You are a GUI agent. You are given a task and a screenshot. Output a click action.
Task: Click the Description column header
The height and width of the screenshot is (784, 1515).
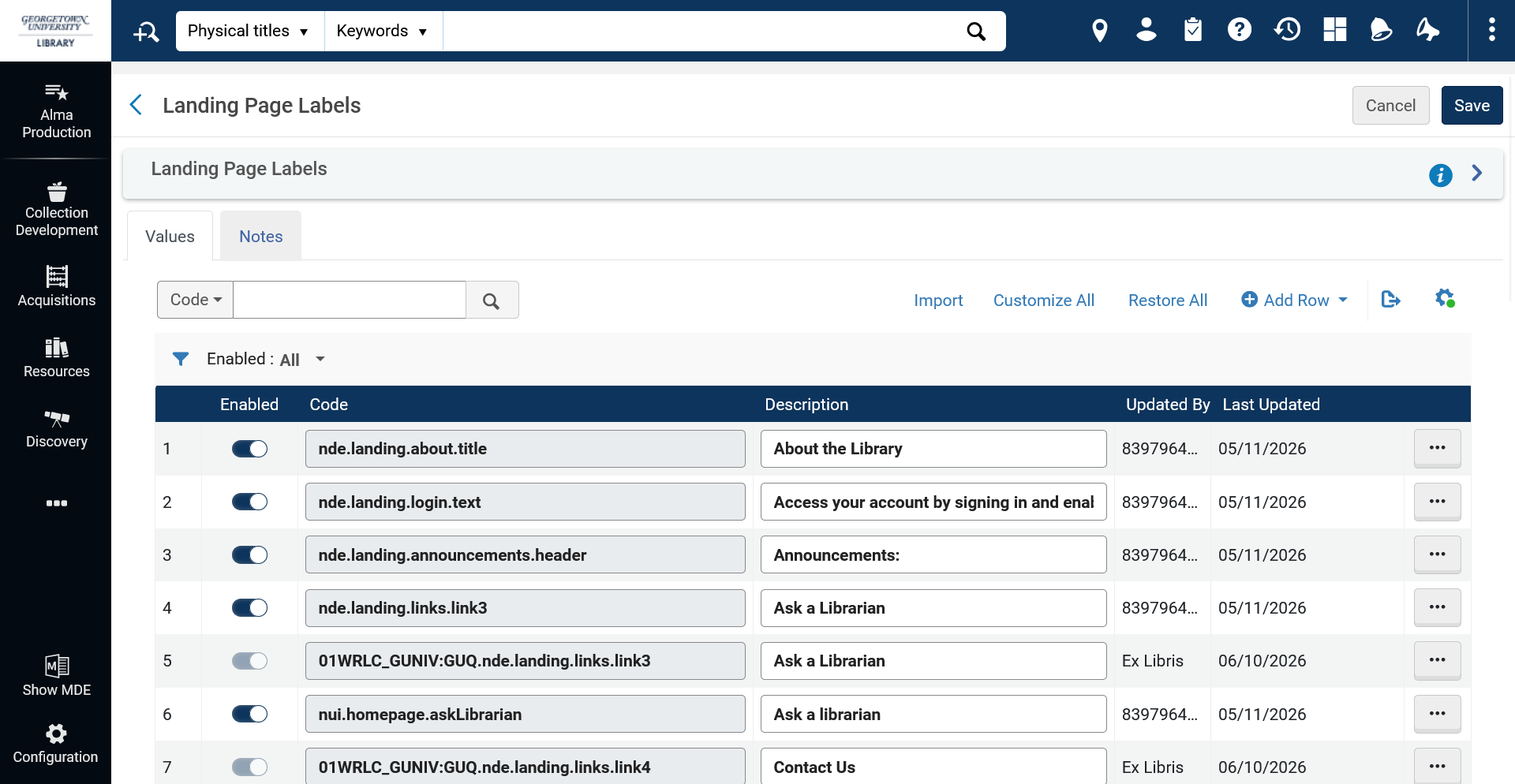(x=806, y=404)
